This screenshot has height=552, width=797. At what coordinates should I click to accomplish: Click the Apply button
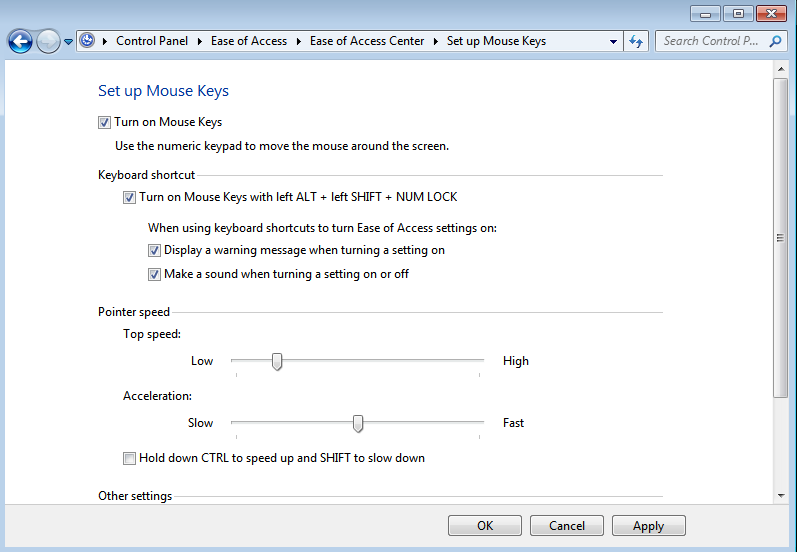pyautogui.click(x=649, y=526)
